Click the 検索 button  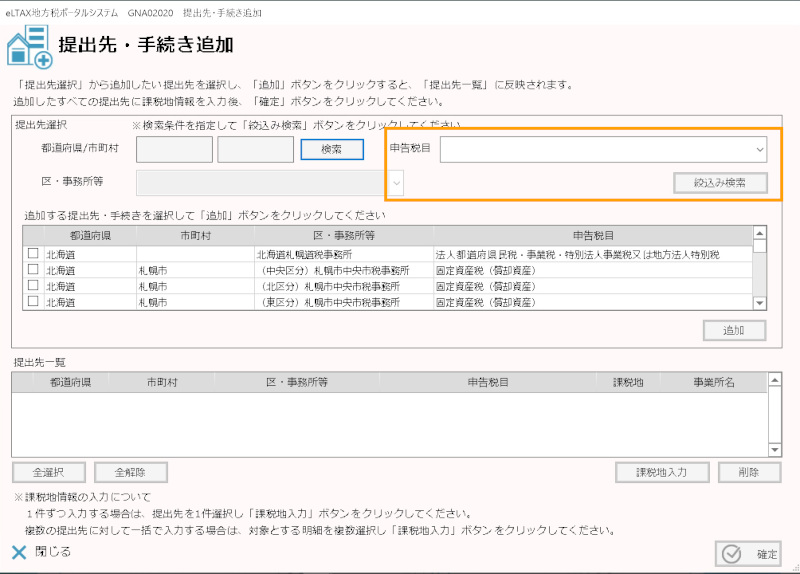(332, 149)
